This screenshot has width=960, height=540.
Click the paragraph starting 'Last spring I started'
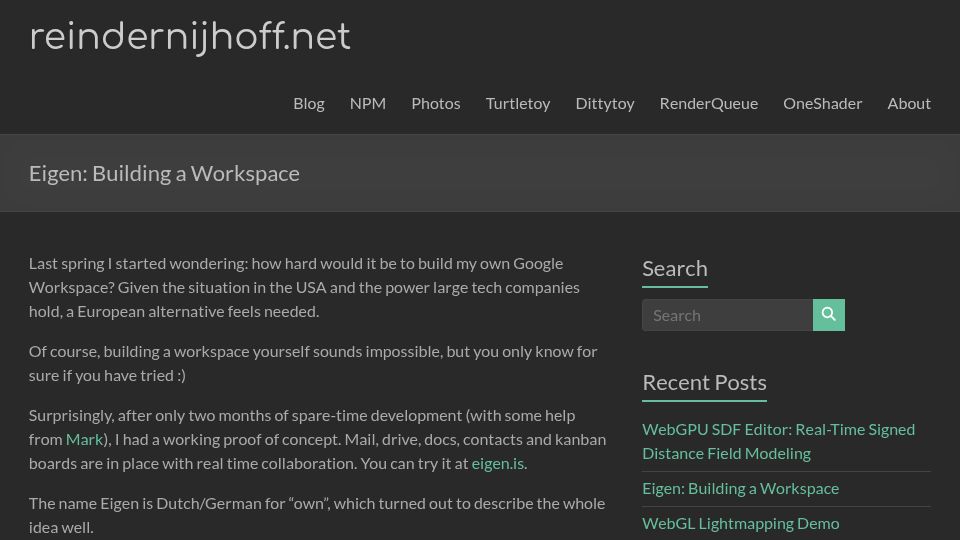point(304,287)
